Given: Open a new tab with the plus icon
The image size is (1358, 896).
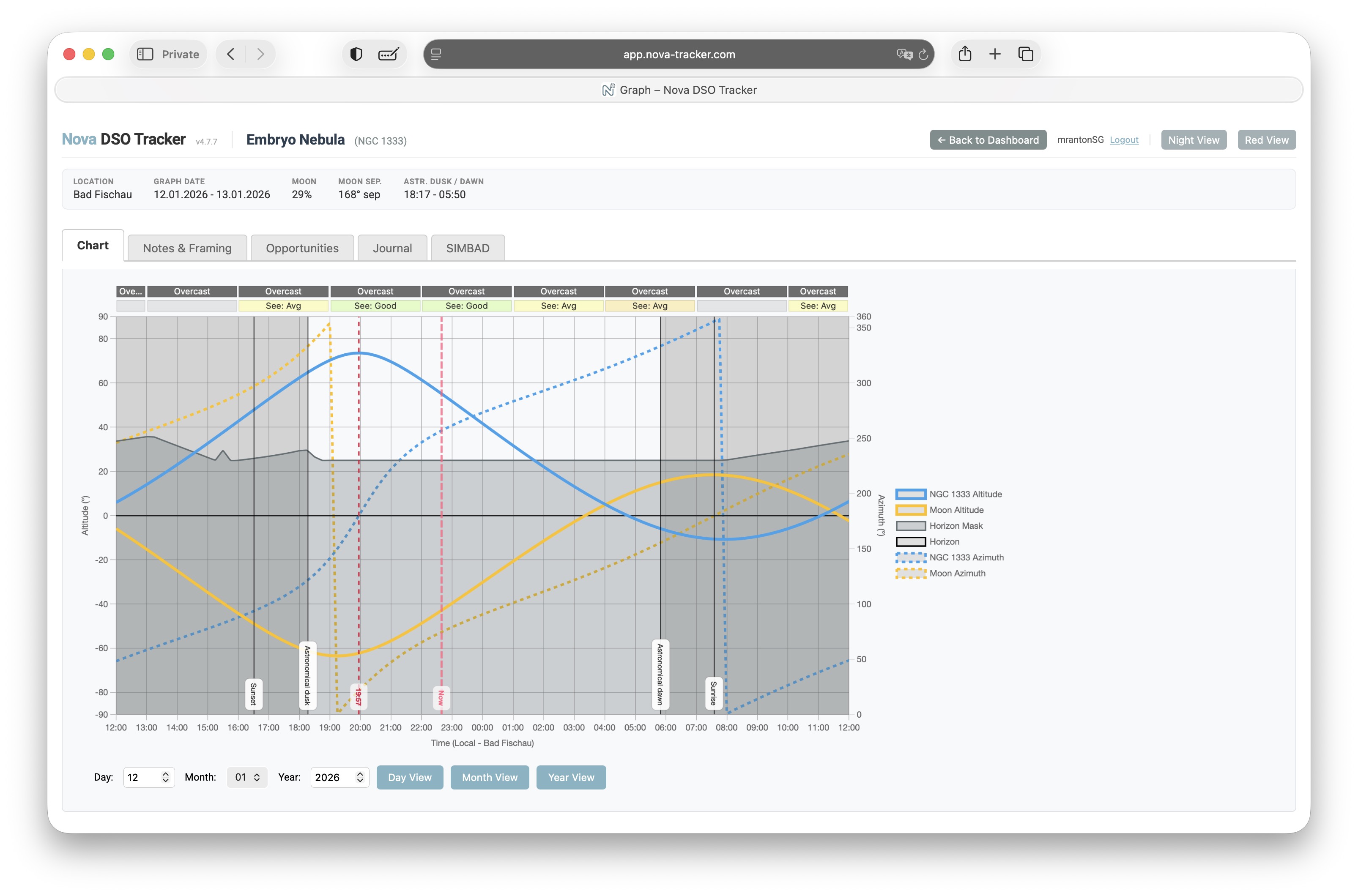Looking at the screenshot, I should [995, 54].
